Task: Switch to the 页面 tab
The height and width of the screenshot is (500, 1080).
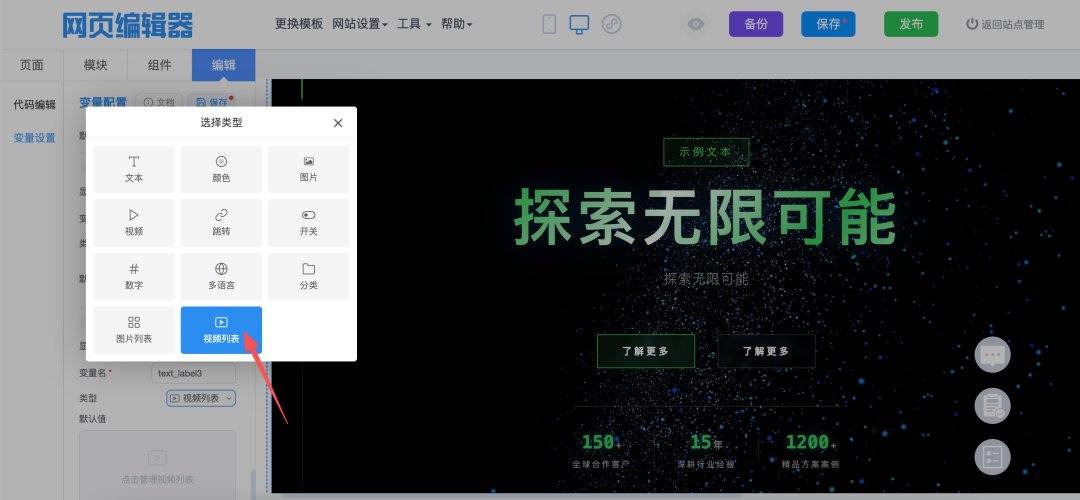Action: point(32,65)
